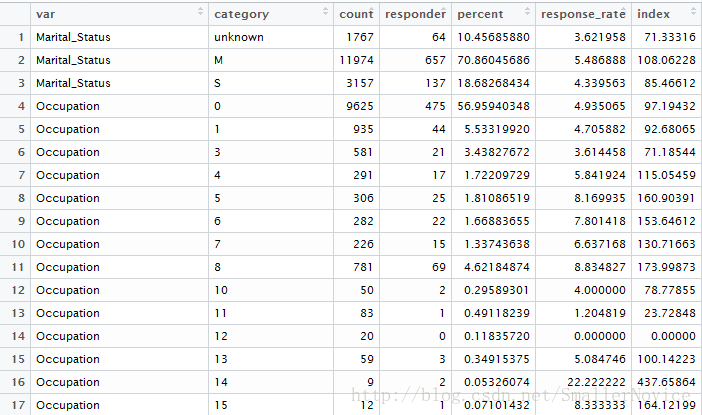Click responder value 657

coord(435,60)
